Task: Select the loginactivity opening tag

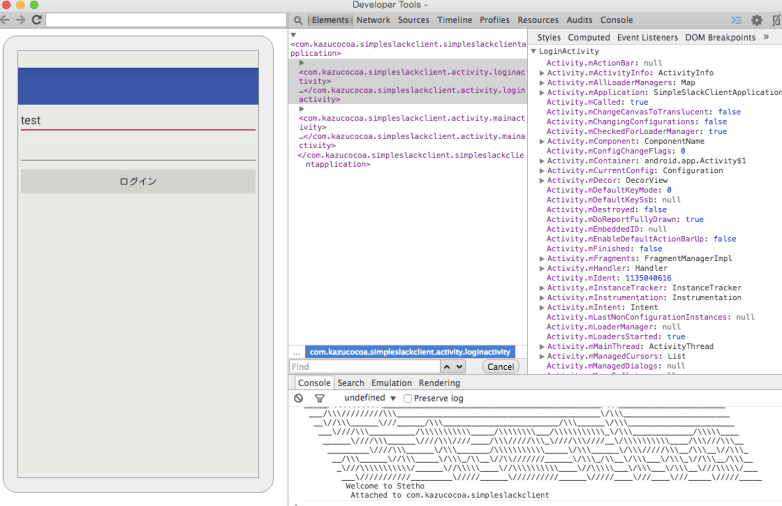Action: [411, 77]
